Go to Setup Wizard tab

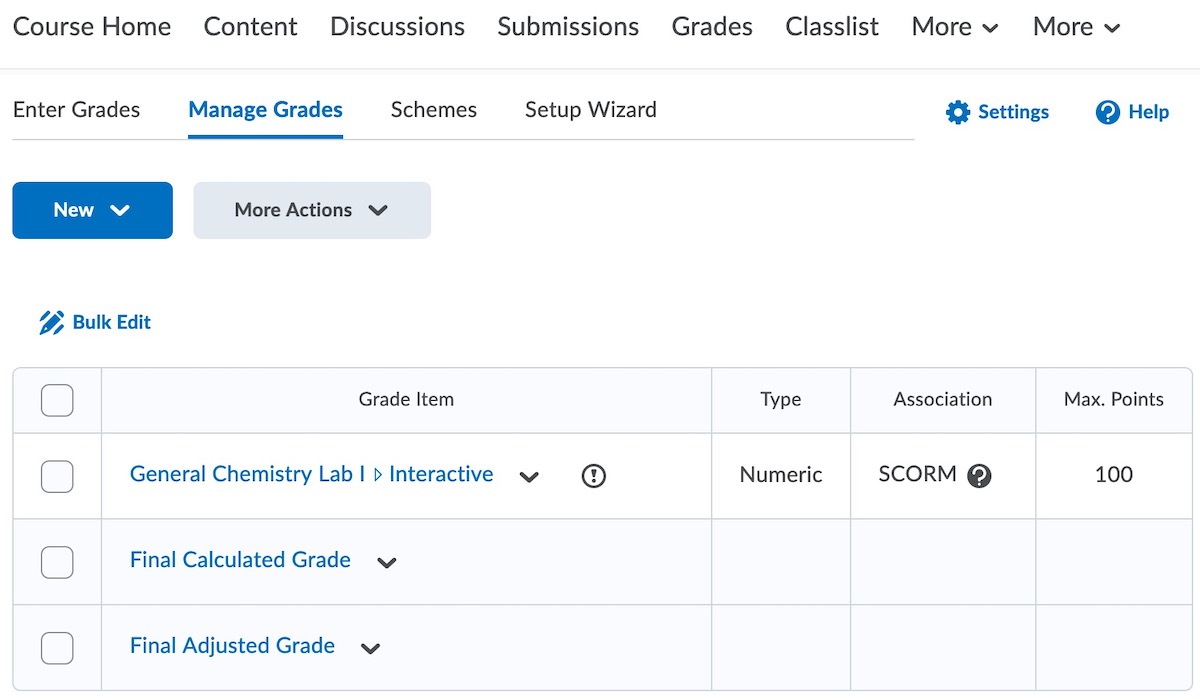tap(590, 110)
